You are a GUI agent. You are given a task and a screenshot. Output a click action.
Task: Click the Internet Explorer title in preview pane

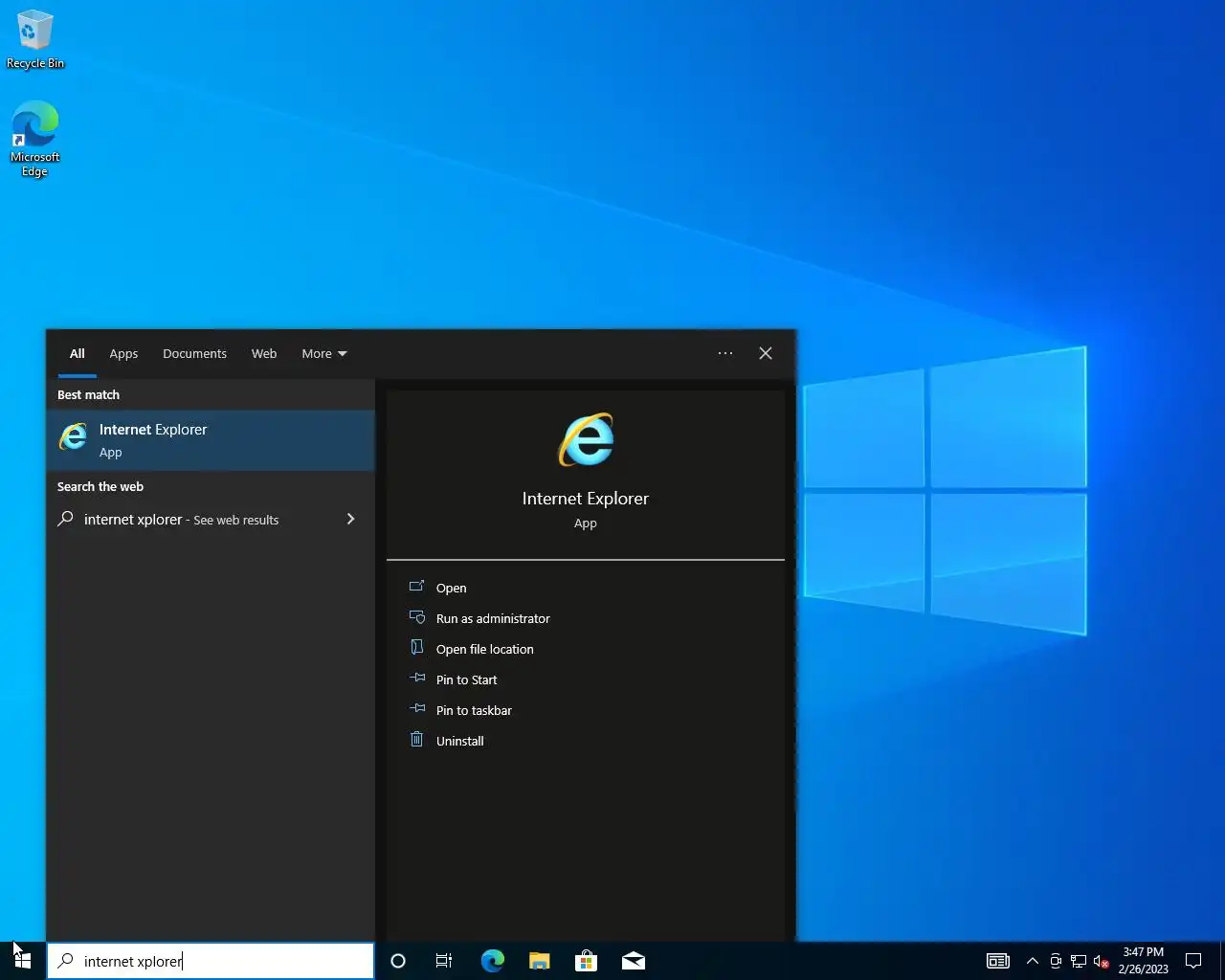(586, 499)
